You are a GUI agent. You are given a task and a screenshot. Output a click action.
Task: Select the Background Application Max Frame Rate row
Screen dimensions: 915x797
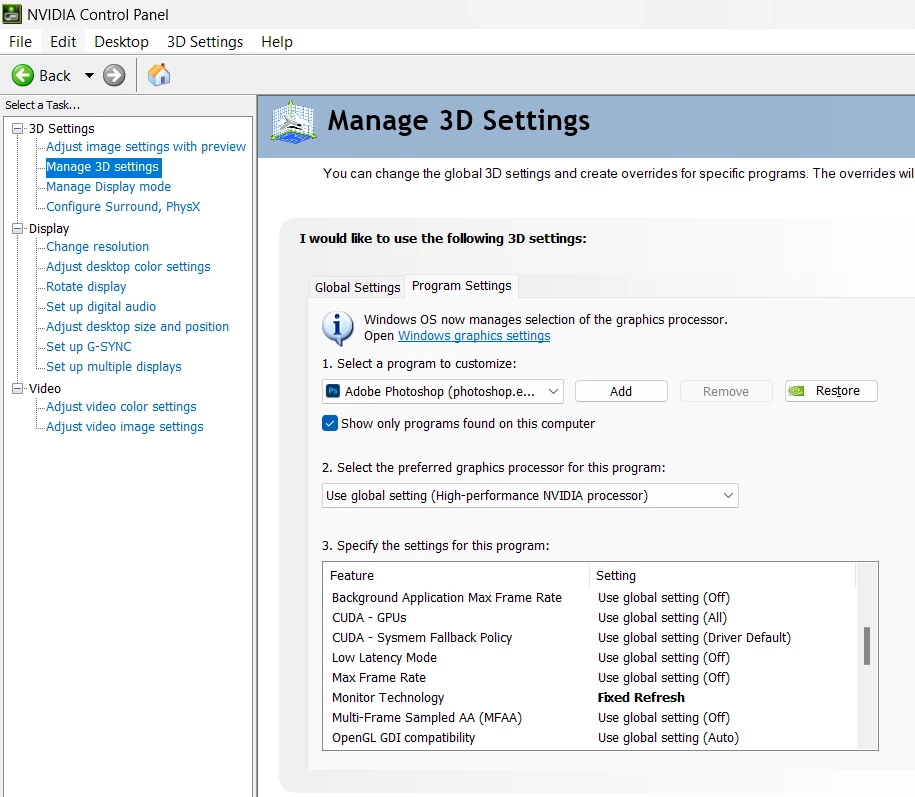(x=589, y=597)
